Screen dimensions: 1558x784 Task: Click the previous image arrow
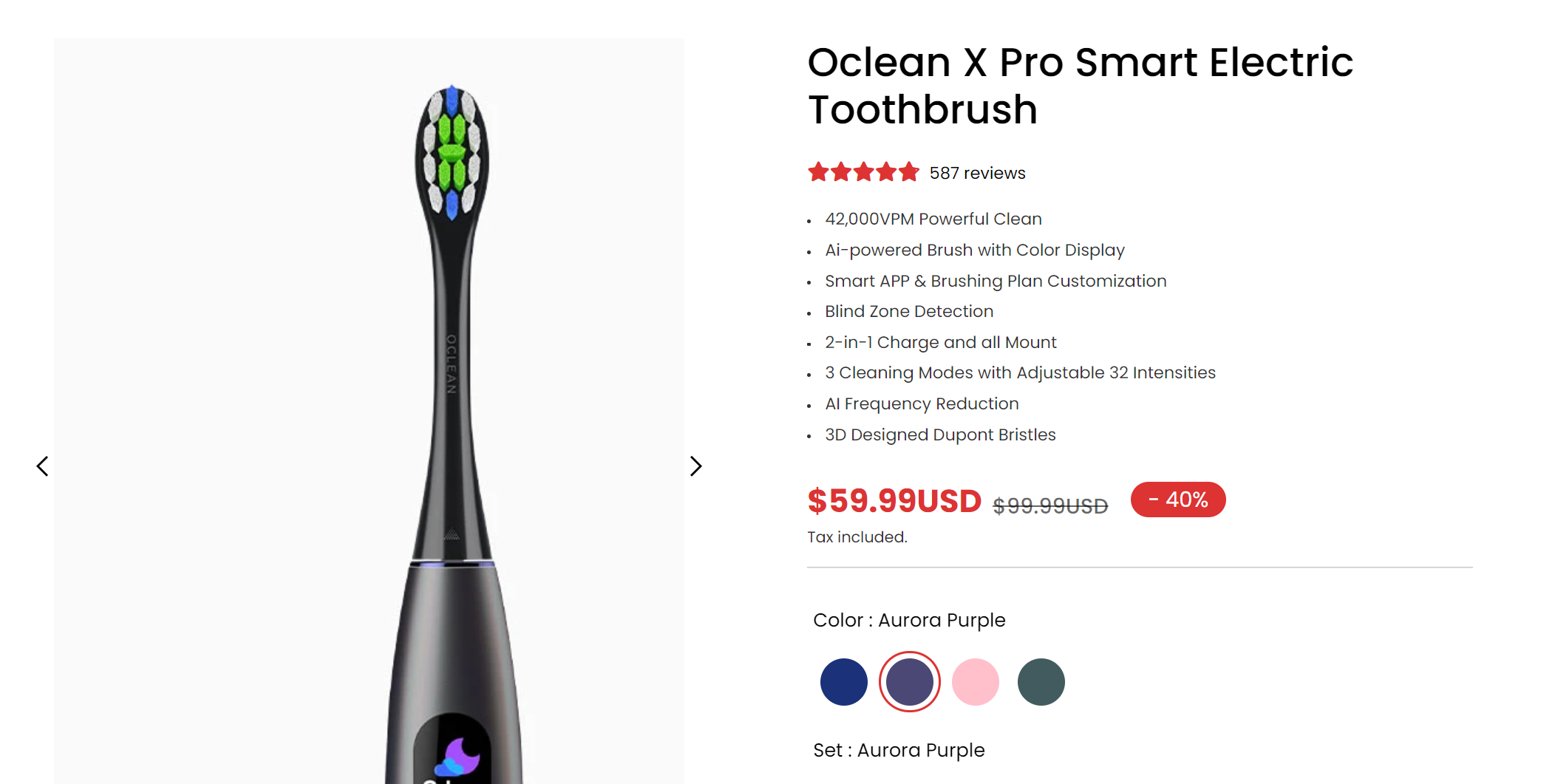pos(43,466)
